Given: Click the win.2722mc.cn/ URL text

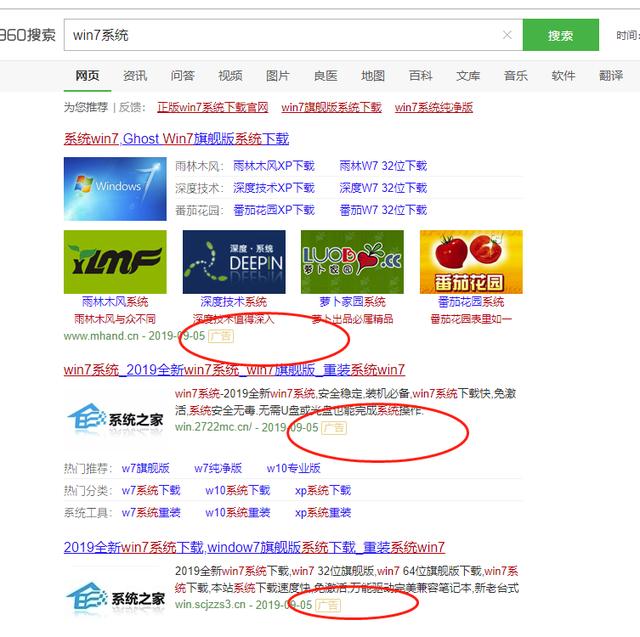Looking at the screenshot, I should click(213, 427).
